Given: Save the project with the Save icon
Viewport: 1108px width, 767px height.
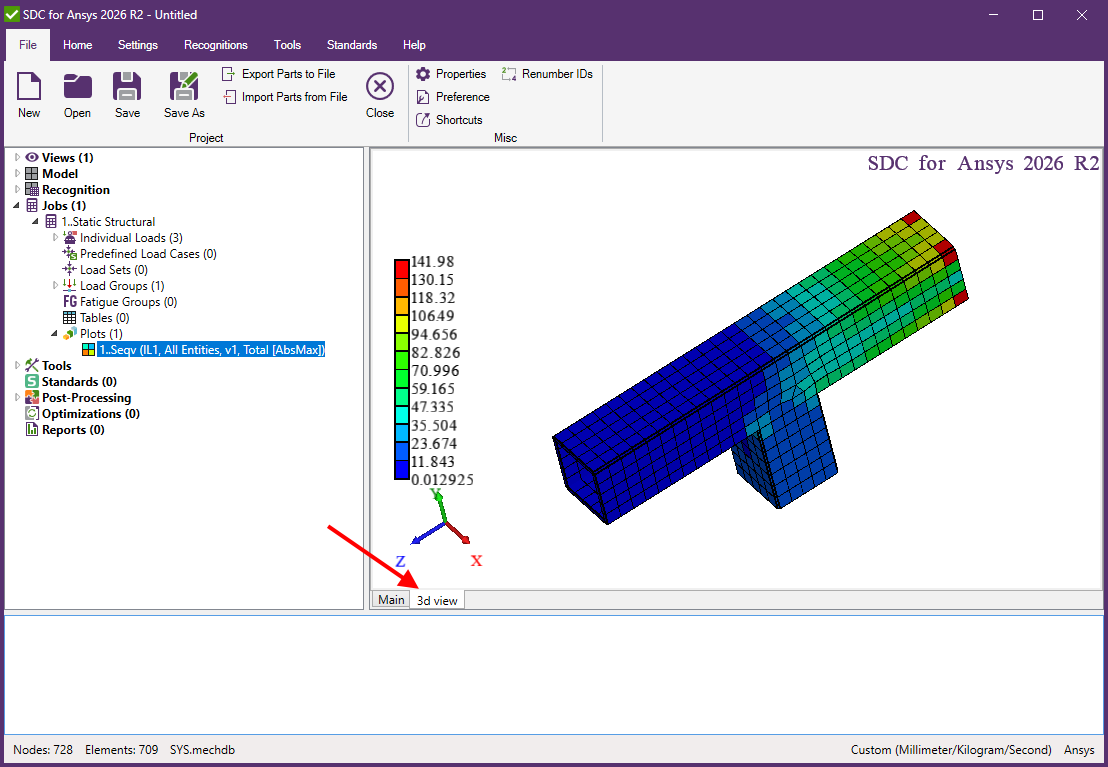Looking at the screenshot, I should coord(127,86).
